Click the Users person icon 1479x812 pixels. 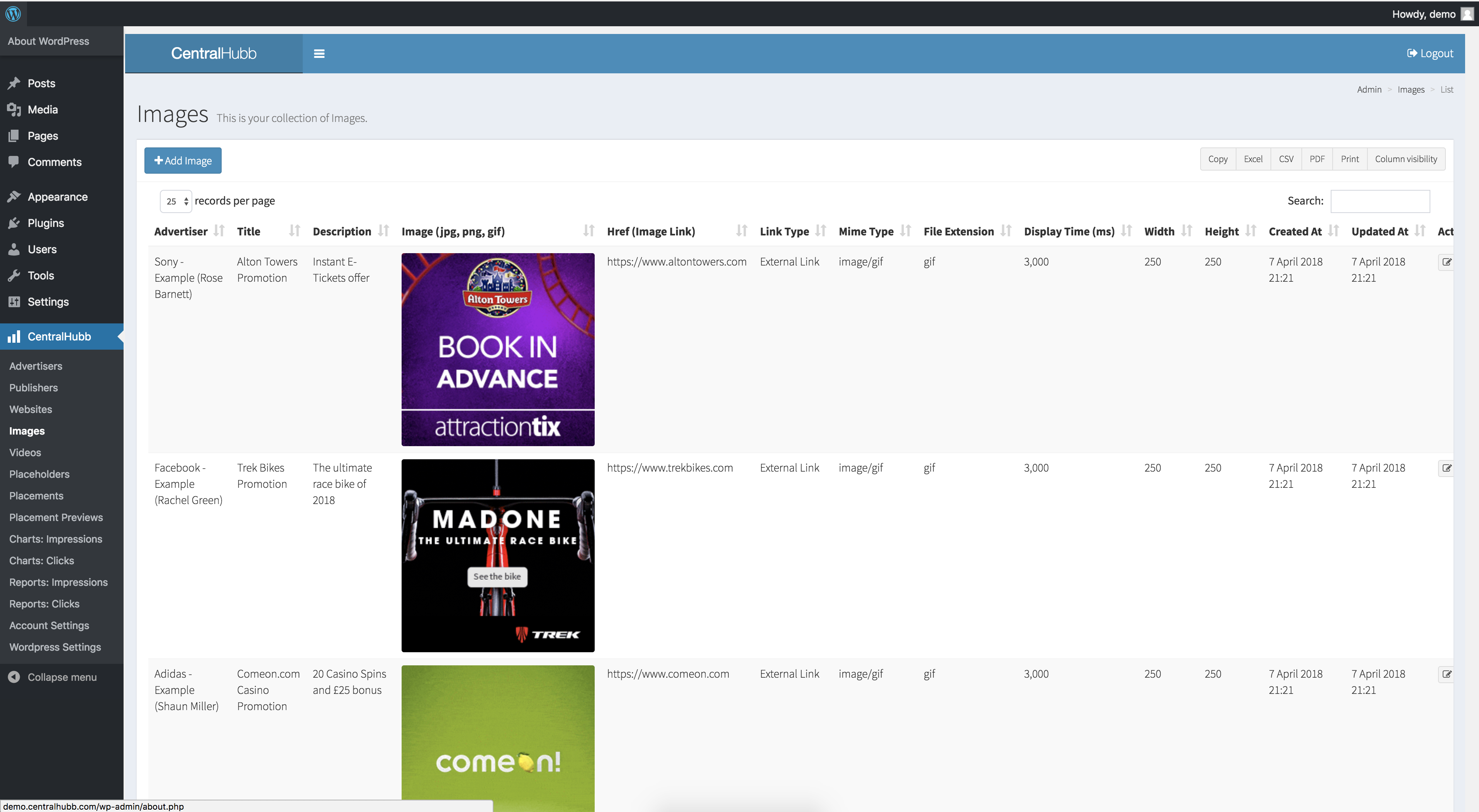pos(14,249)
